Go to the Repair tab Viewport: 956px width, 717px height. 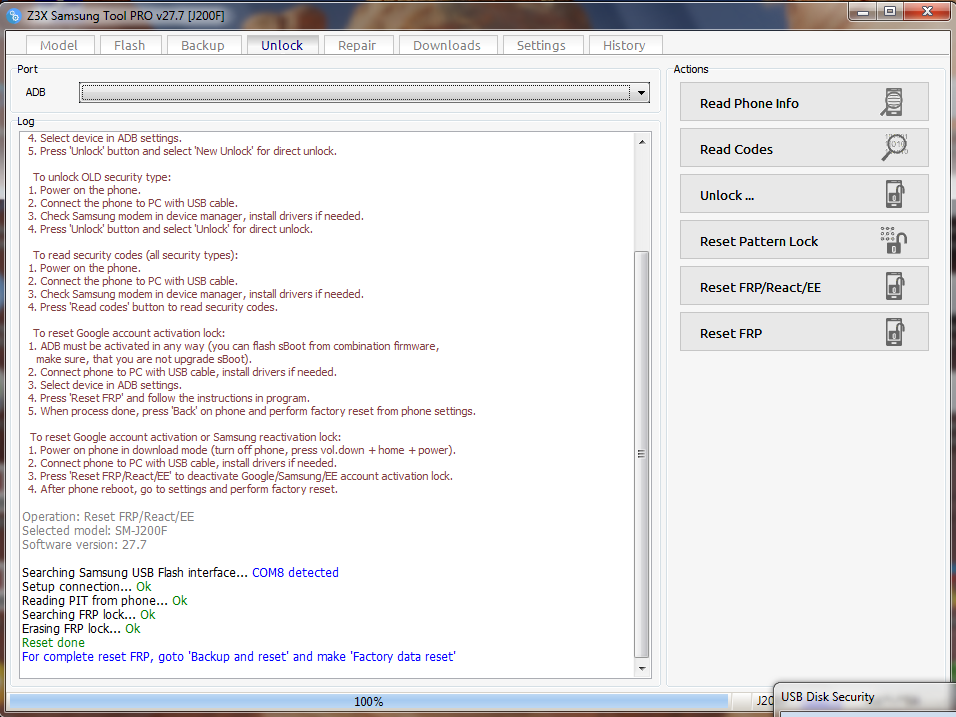(357, 45)
